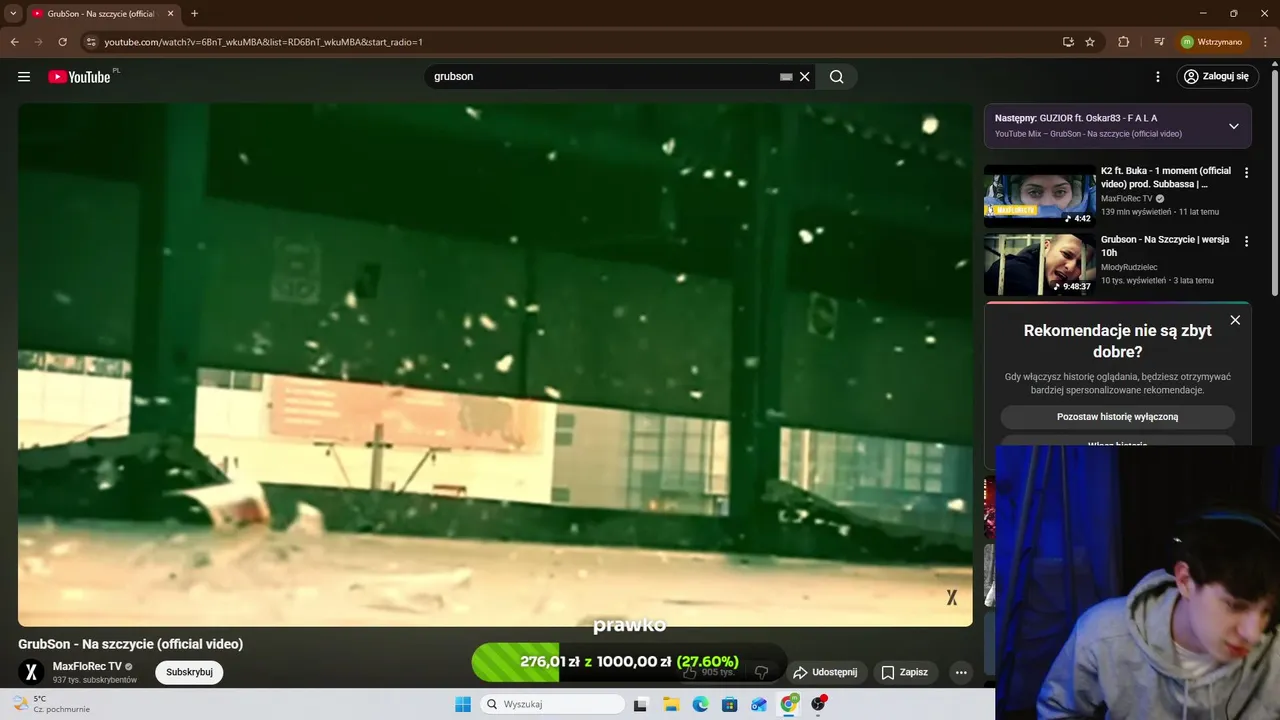Image resolution: width=1280 pixels, height=720 pixels.
Task: Bookmark this page with the star
Action: coord(1090,42)
